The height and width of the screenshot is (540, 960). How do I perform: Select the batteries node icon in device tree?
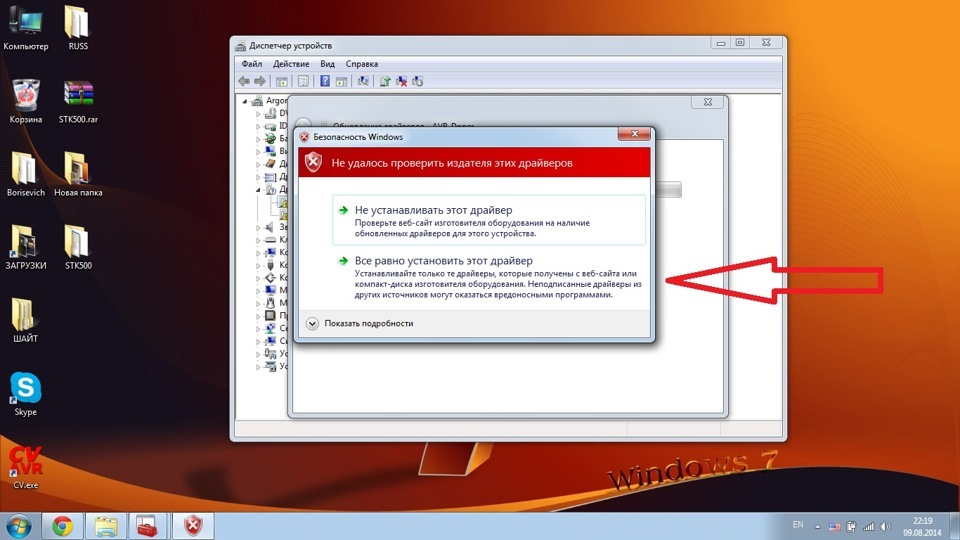tap(270, 138)
